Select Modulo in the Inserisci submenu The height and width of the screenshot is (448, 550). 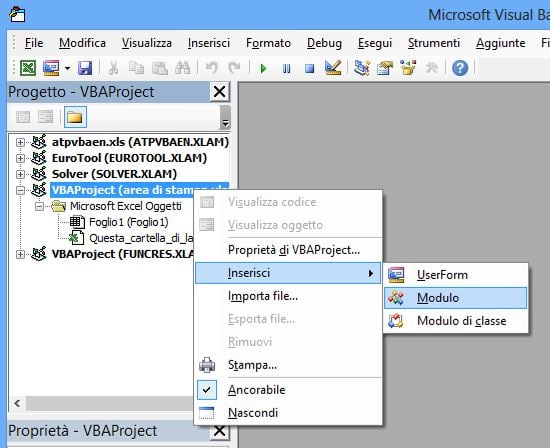click(456, 298)
